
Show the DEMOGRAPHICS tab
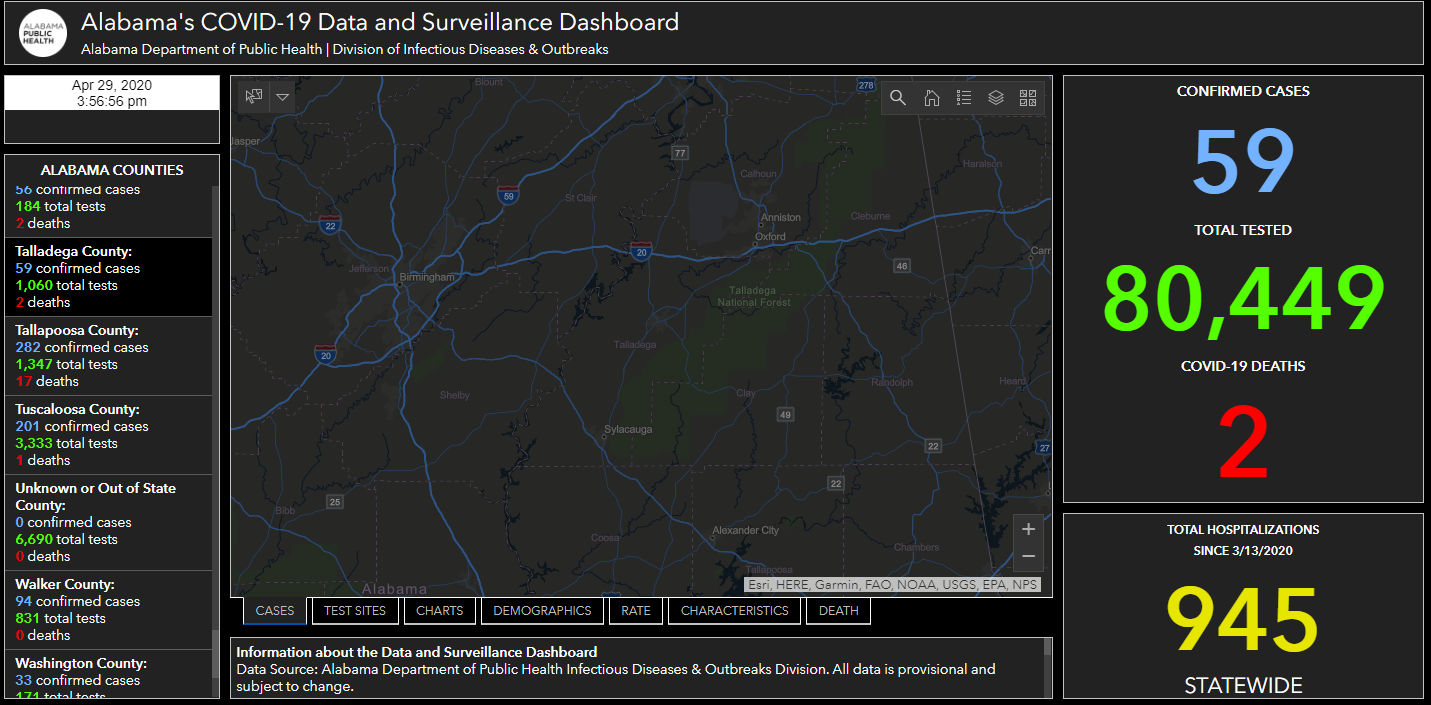click(x=542, y=611)
